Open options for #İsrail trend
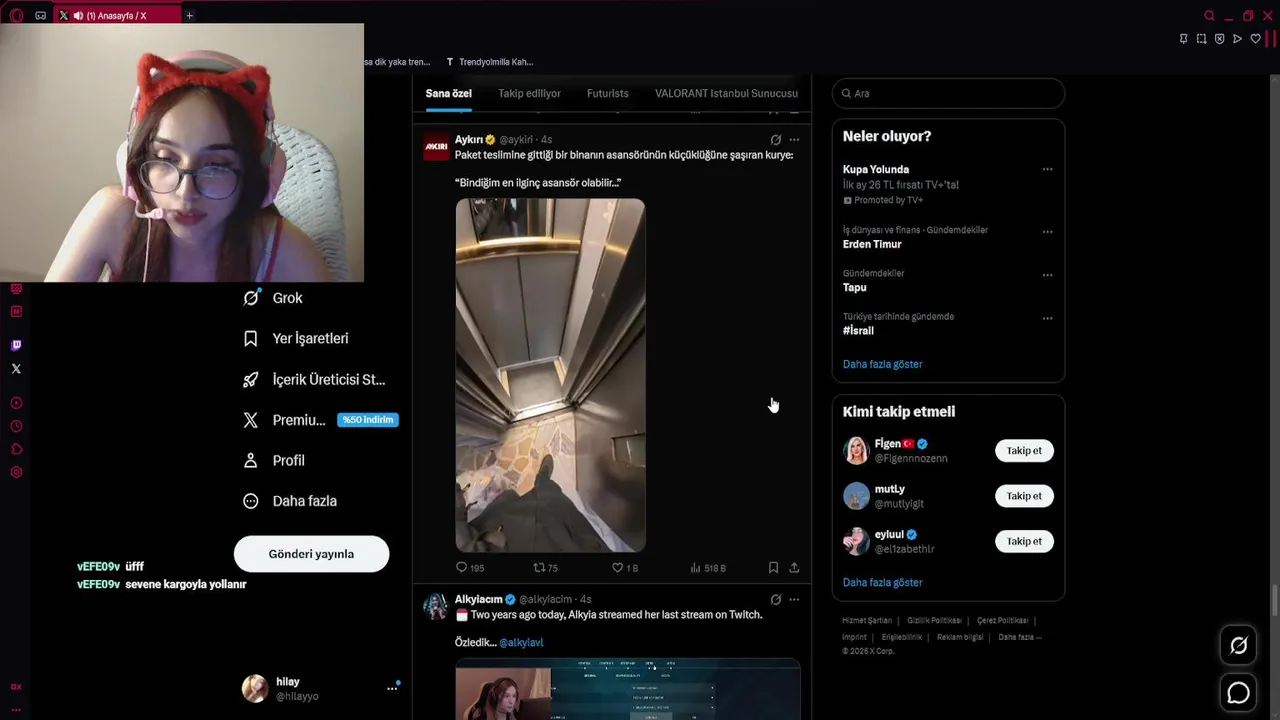The image size is (1280, 720). click(x=1047, y=318)
